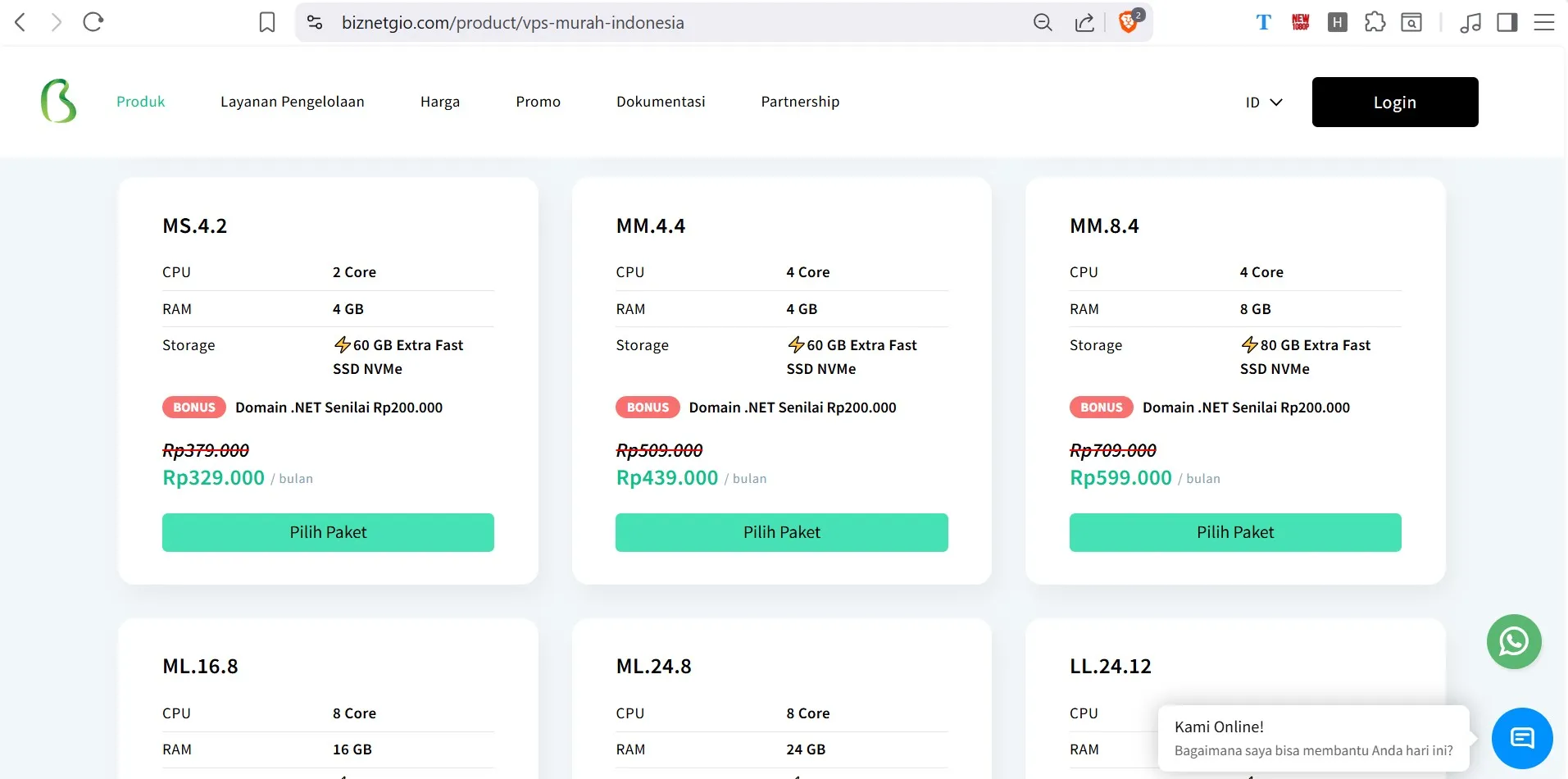This screenshot has height=779, width=1568.
Task: Open the blue T extension
Action: click(1263, 22)
